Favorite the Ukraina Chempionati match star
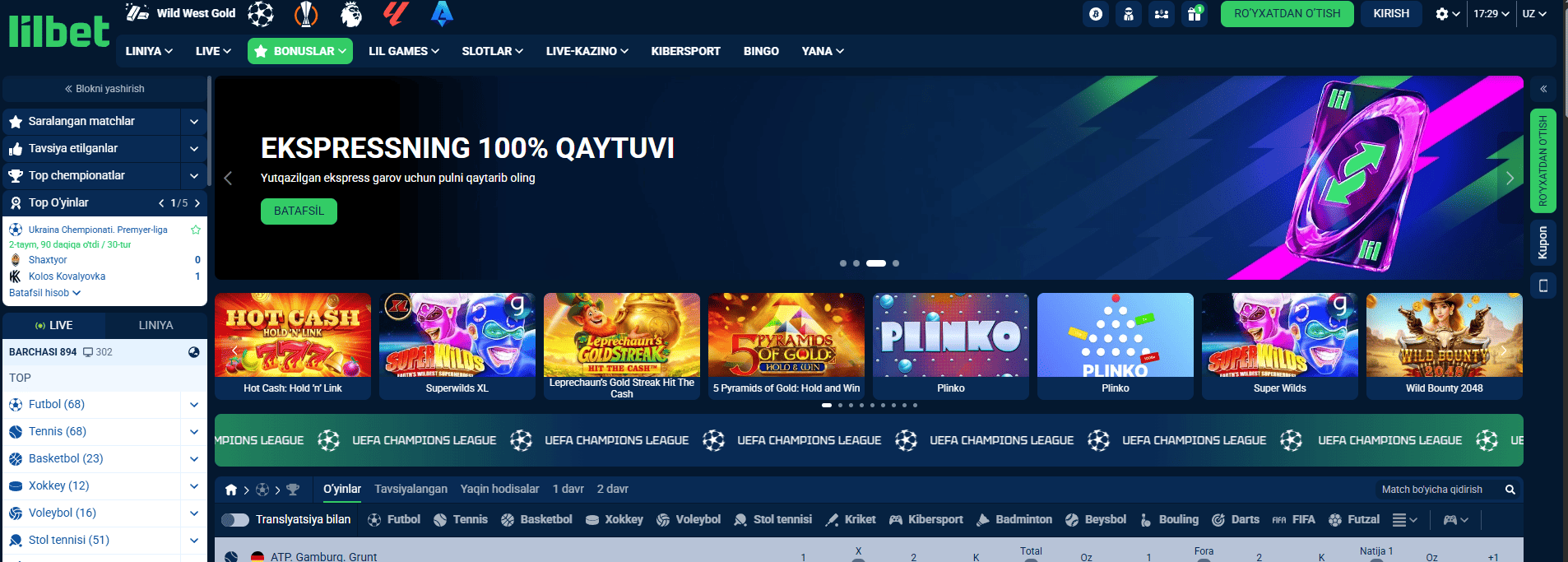This screenshot has width=1568, height=562. (x=196, y=230)
